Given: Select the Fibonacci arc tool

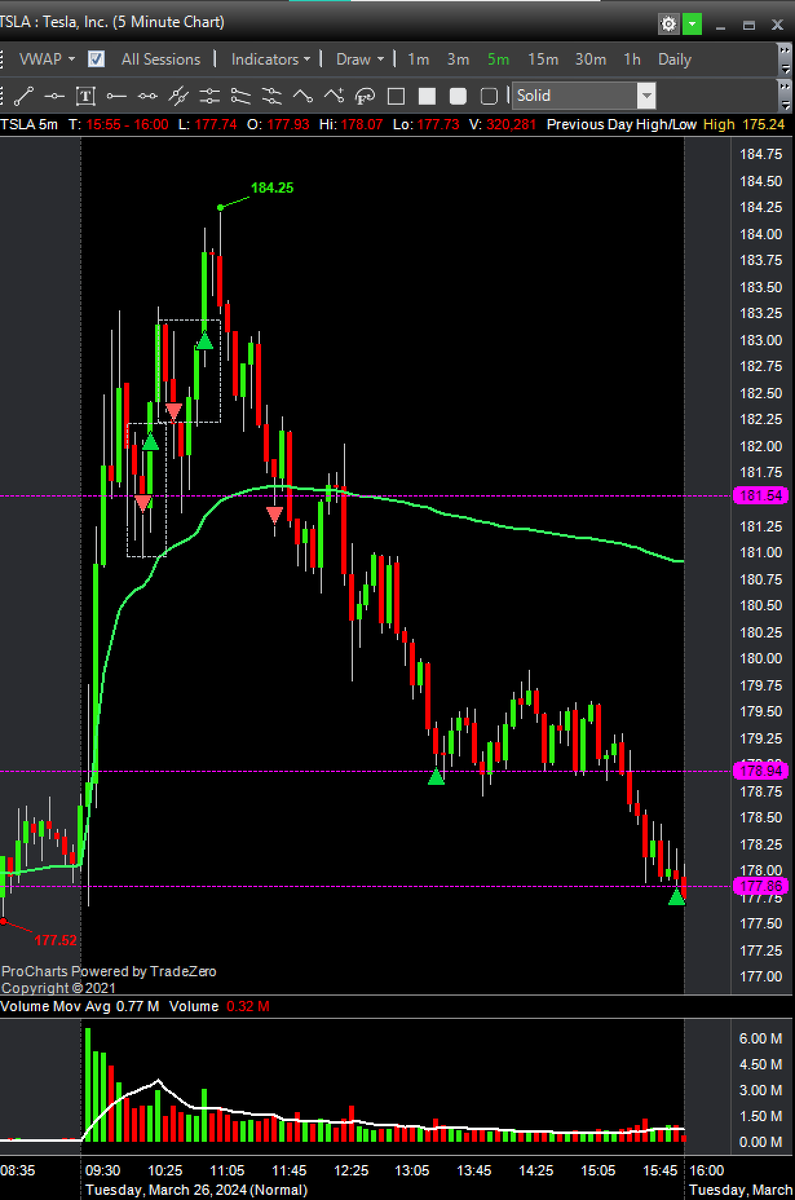Looking at the screenshot, I should coord(365,96).
